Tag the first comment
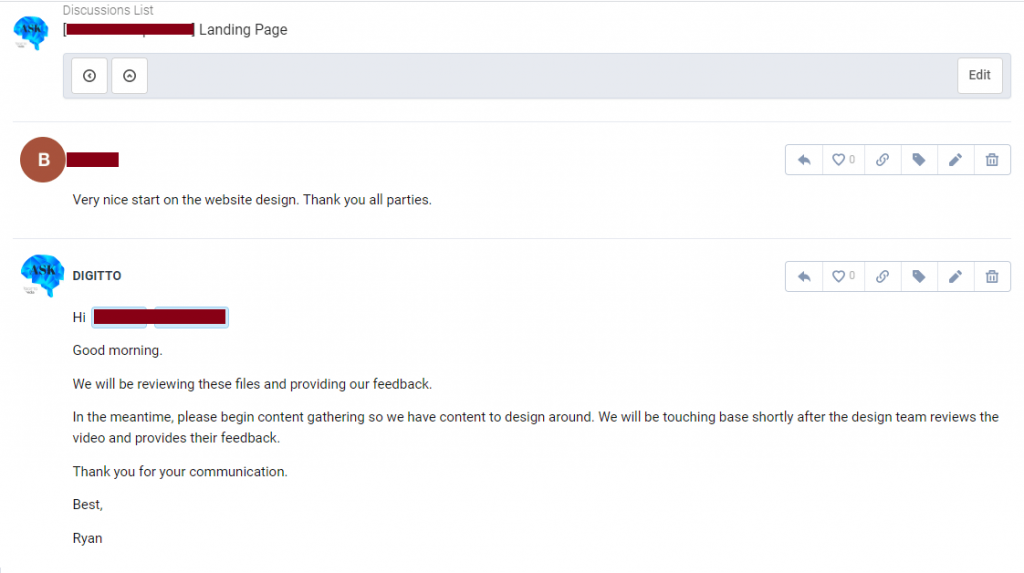Screen dimensions: 1024x573 (x=919, y=159)
